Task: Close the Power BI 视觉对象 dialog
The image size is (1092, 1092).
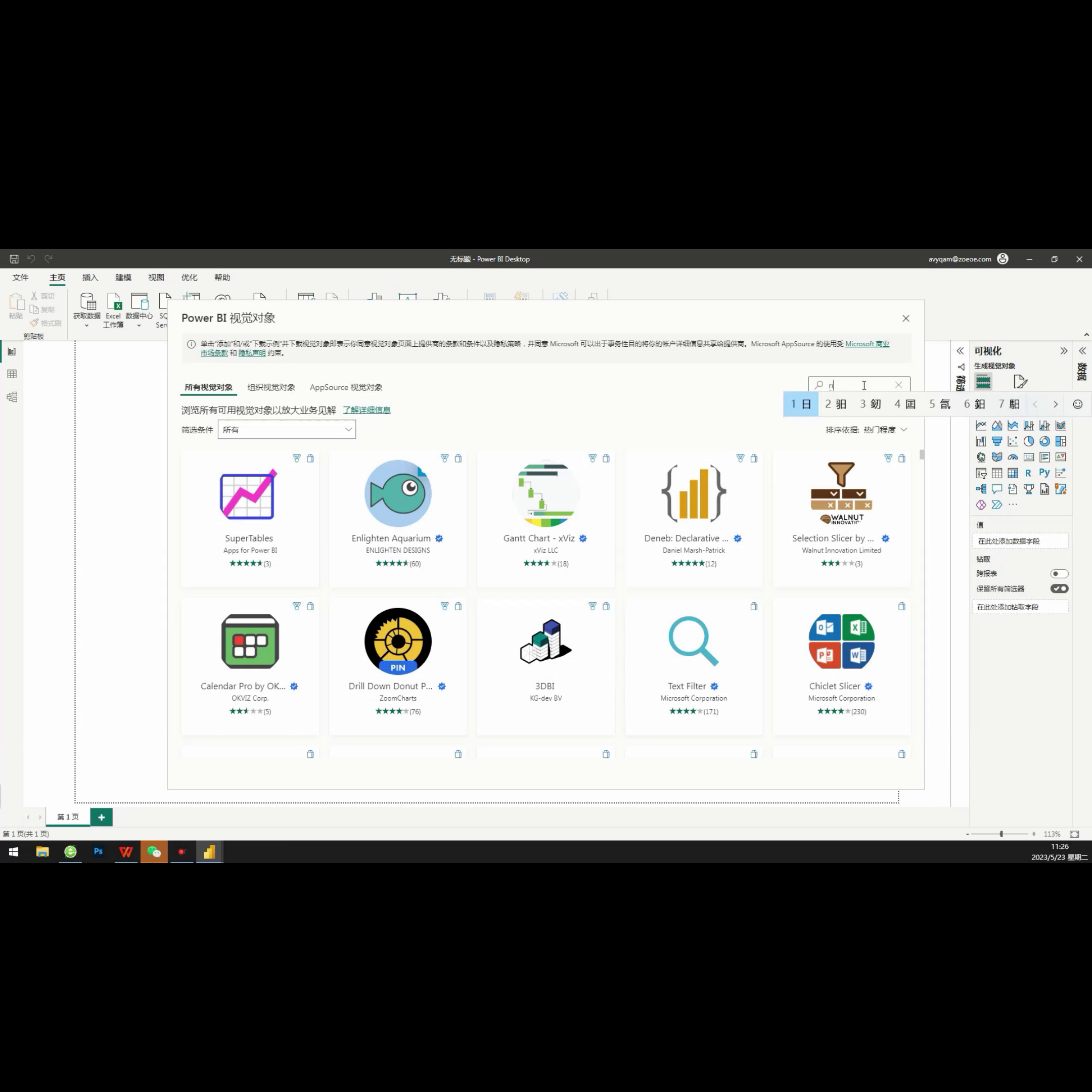Action: 906,319
